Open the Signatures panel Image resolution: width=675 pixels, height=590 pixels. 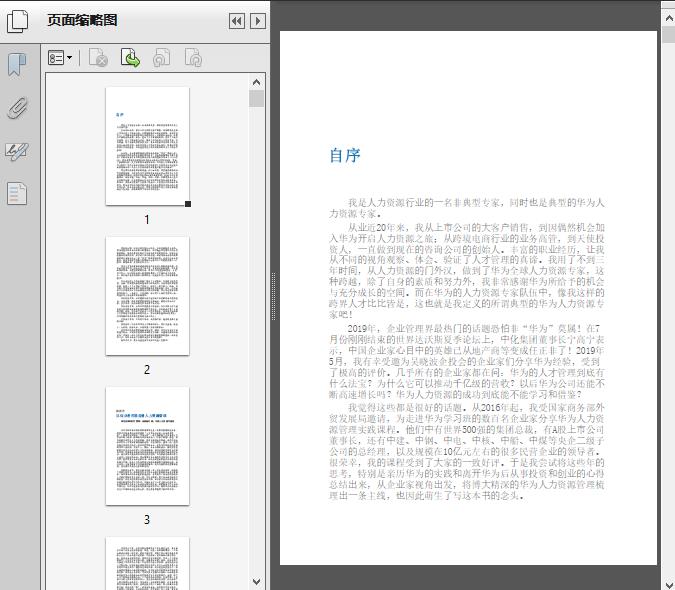point(17,151)
